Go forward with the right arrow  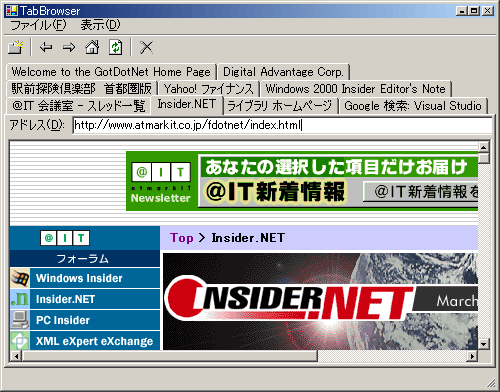(x=69, y=47)
